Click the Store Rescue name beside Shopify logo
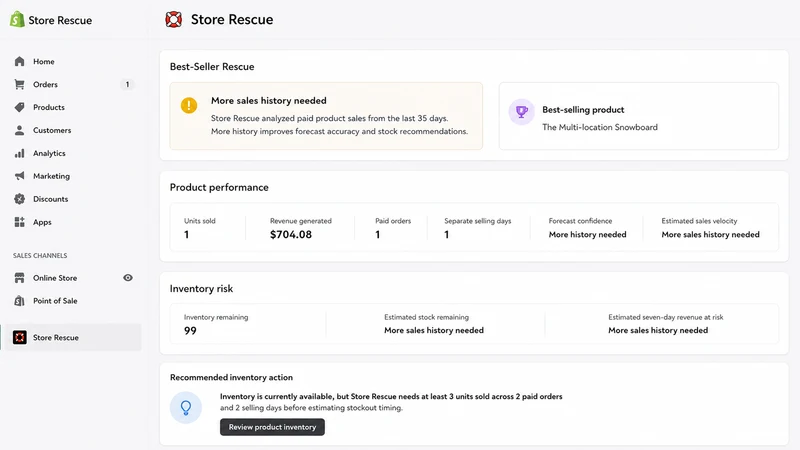This screenshot has height=450, width=800. 60,20
